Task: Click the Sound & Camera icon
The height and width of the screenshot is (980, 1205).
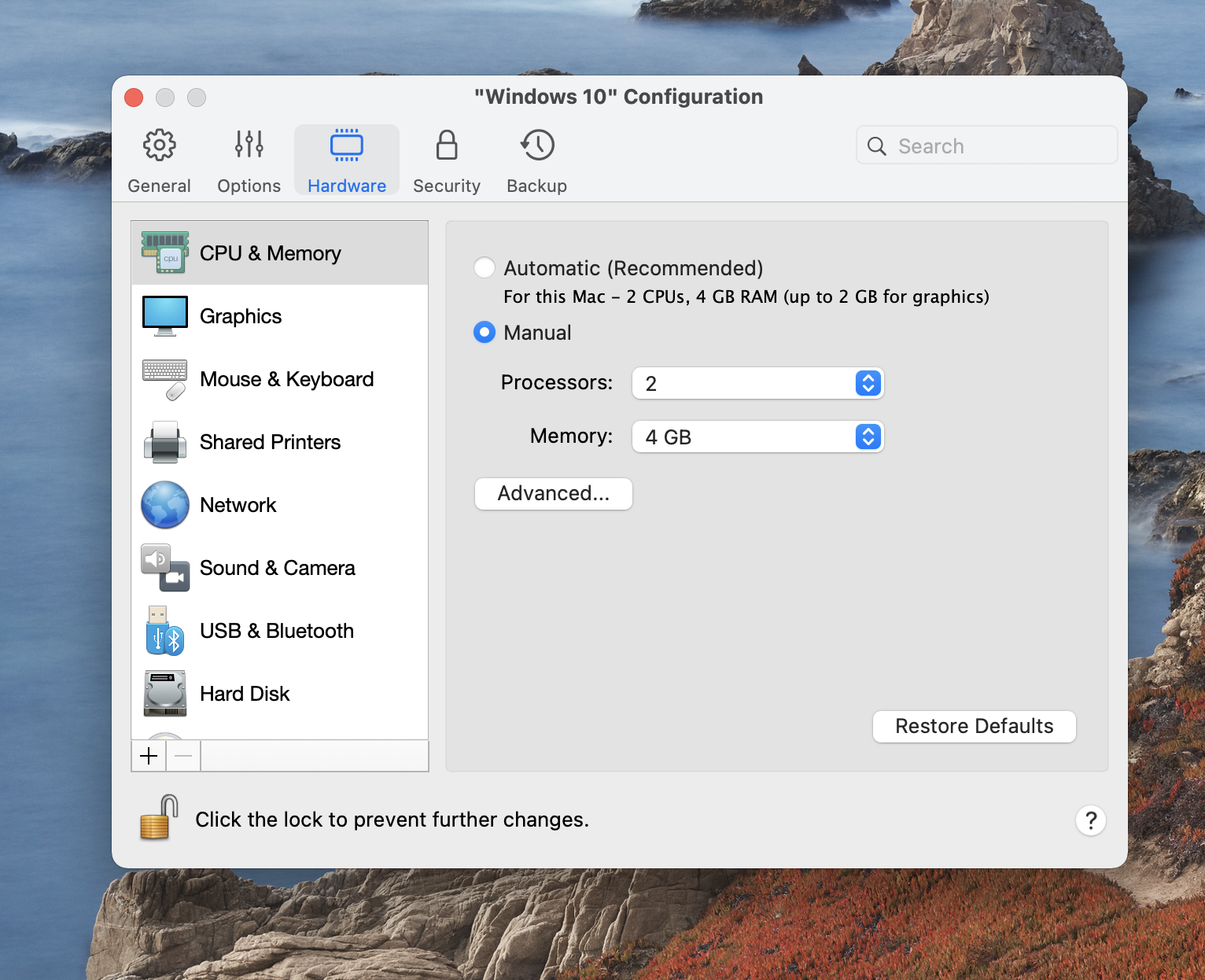Action: [x=165, y=568]
